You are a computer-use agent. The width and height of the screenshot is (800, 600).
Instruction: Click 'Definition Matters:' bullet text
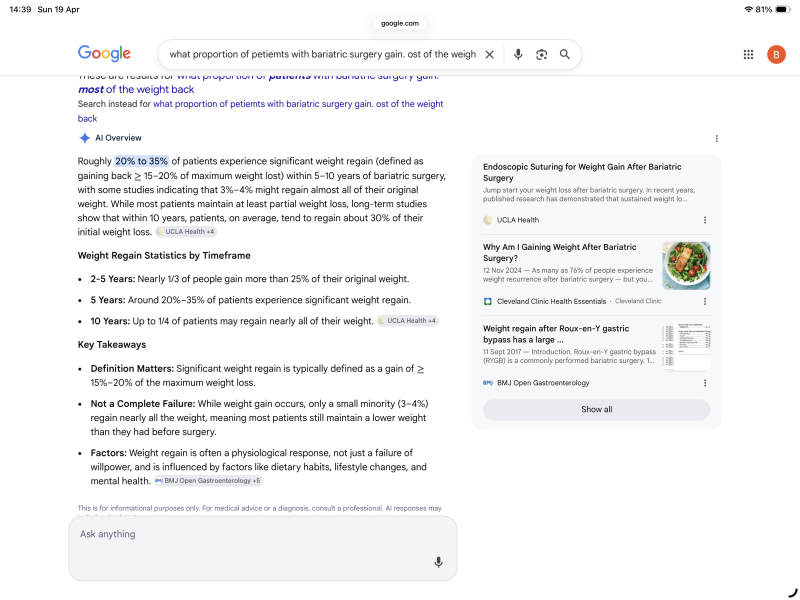pos(257,376)
